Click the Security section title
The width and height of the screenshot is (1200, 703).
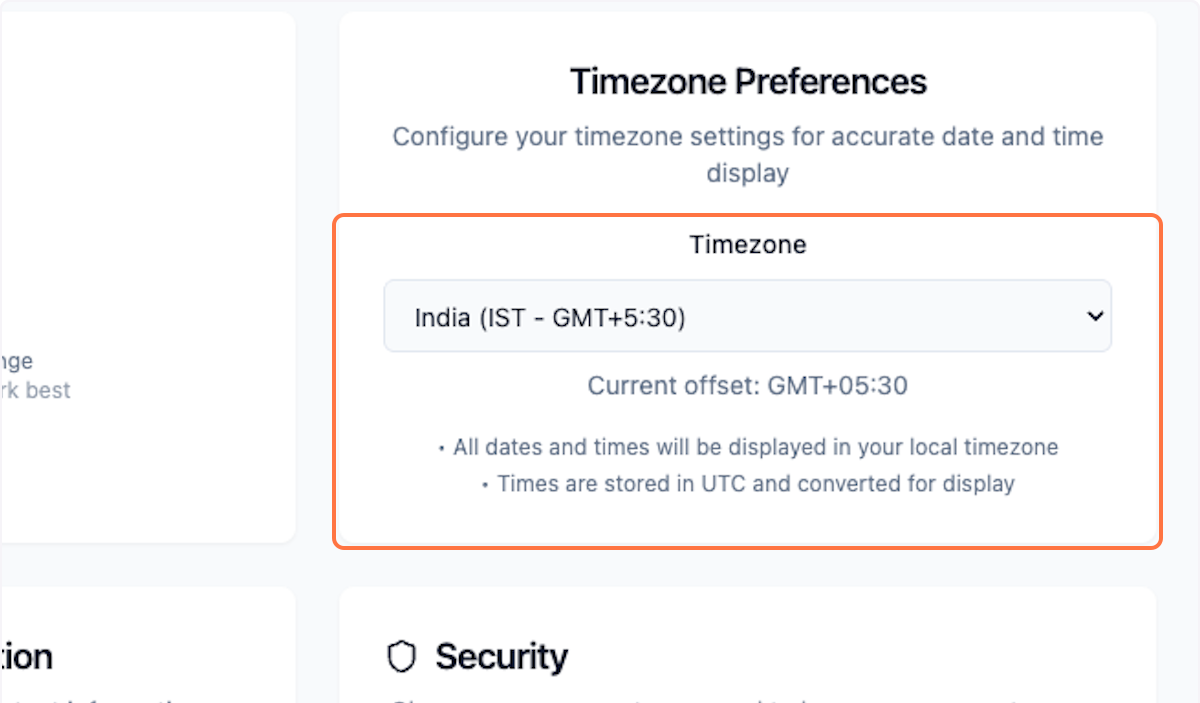point(501,657)
